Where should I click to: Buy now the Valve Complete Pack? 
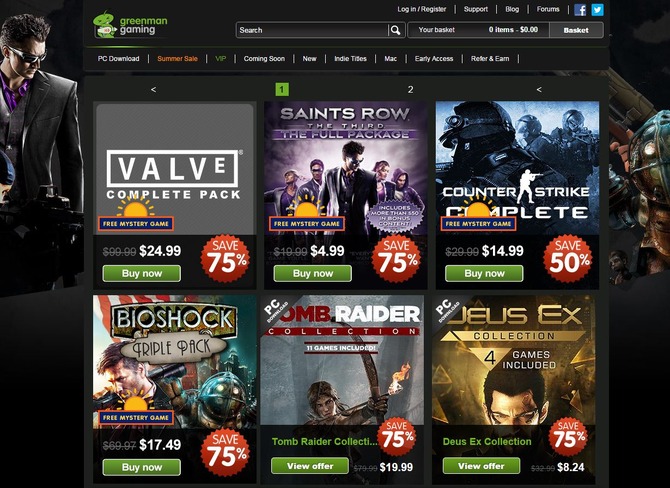point(141,273)
